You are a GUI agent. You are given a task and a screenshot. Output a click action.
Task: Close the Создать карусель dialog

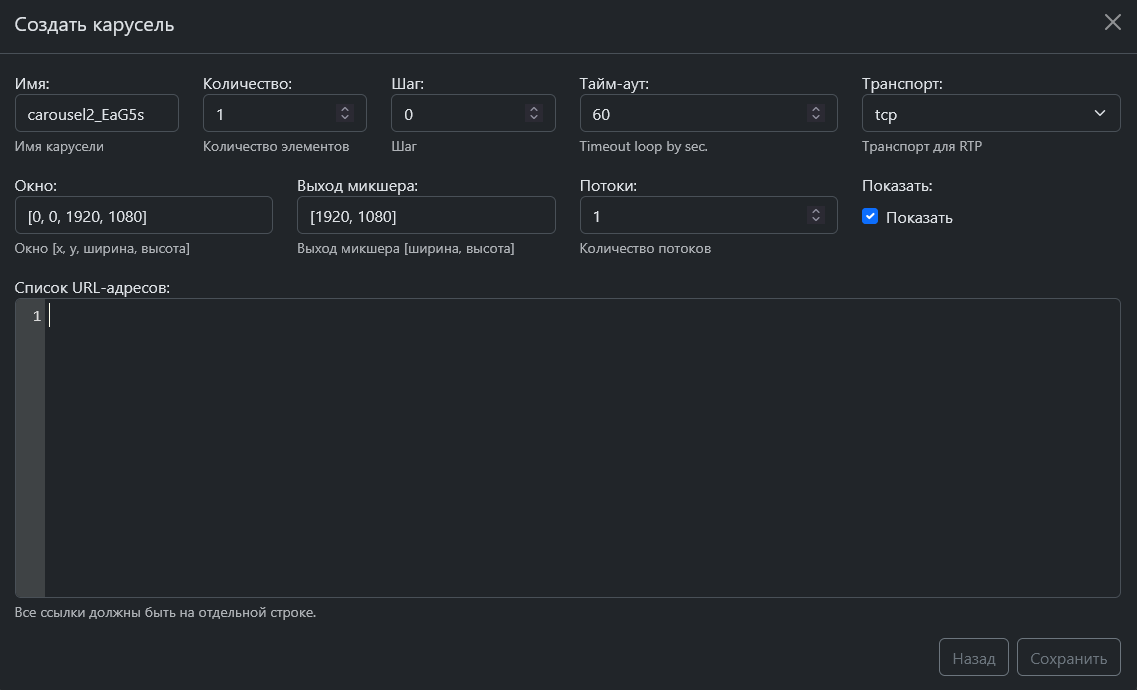click(x=1112, y=23)
